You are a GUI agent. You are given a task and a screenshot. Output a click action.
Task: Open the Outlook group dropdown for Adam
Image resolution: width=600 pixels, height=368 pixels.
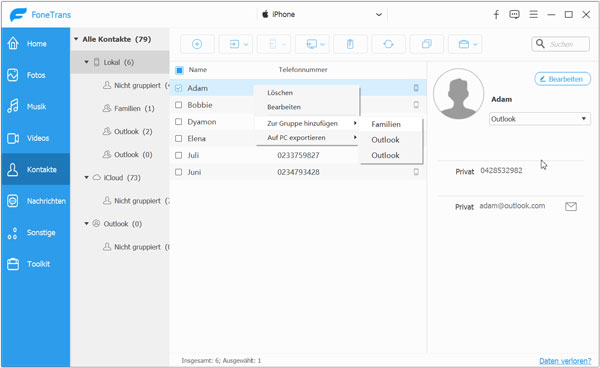point(540,119)
